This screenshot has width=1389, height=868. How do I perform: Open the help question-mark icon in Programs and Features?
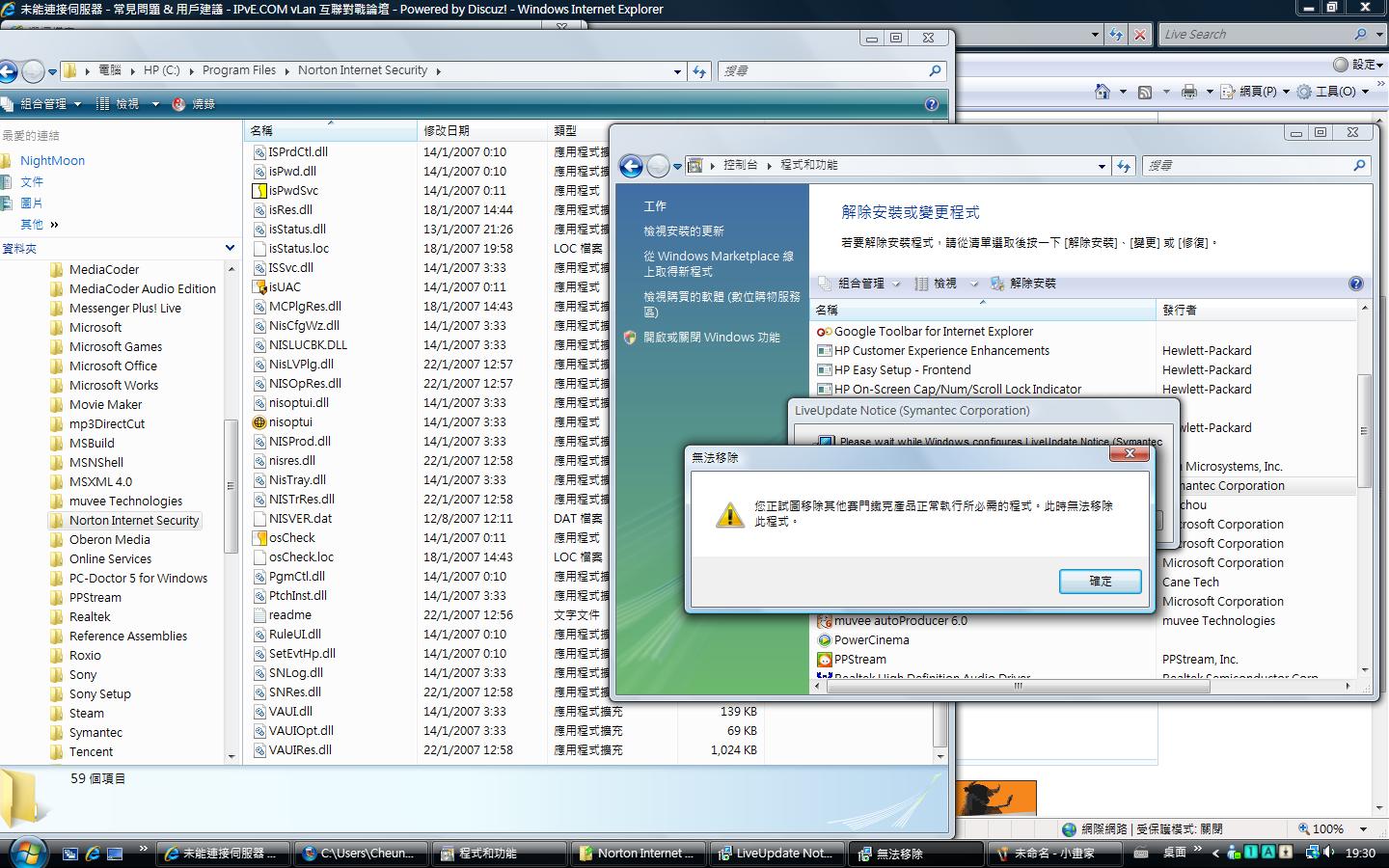point(1356,284)
